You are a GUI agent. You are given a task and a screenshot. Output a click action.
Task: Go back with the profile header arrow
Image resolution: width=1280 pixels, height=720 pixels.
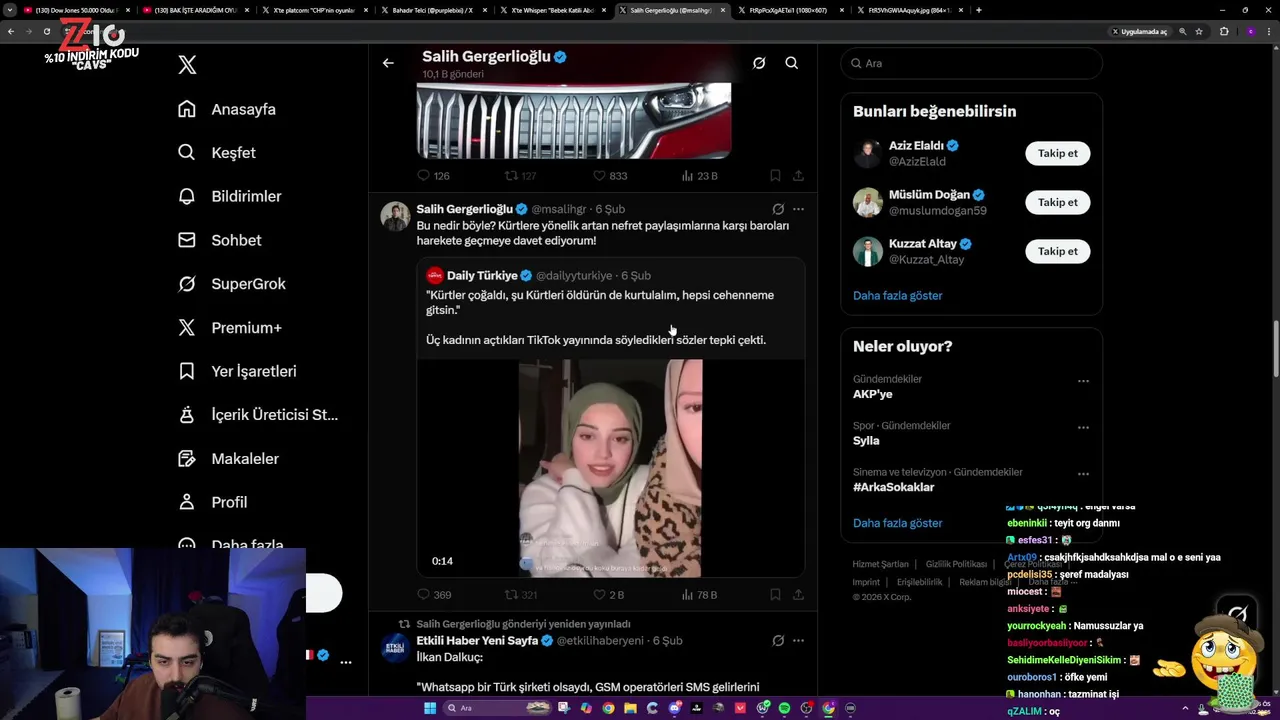tap(388, 63)
